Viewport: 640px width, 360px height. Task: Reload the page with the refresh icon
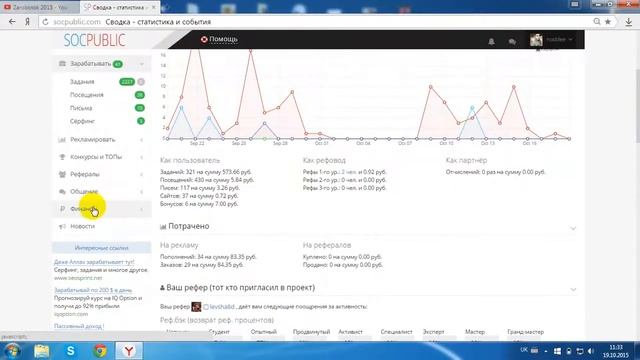(x=45, y=22)
